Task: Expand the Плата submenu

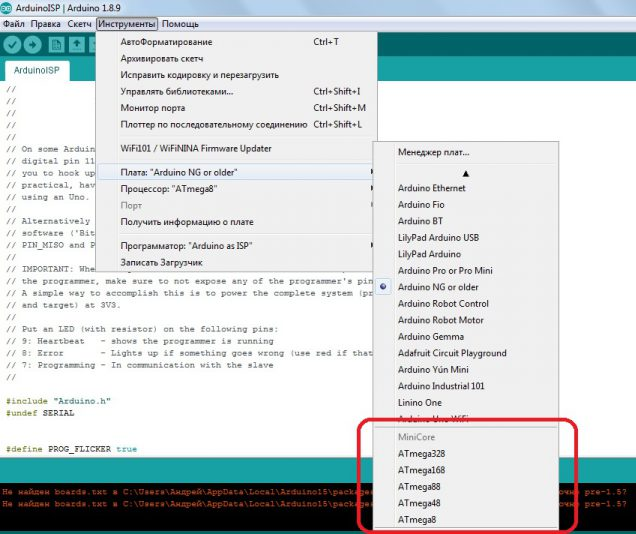Action: tap(235, 172)
